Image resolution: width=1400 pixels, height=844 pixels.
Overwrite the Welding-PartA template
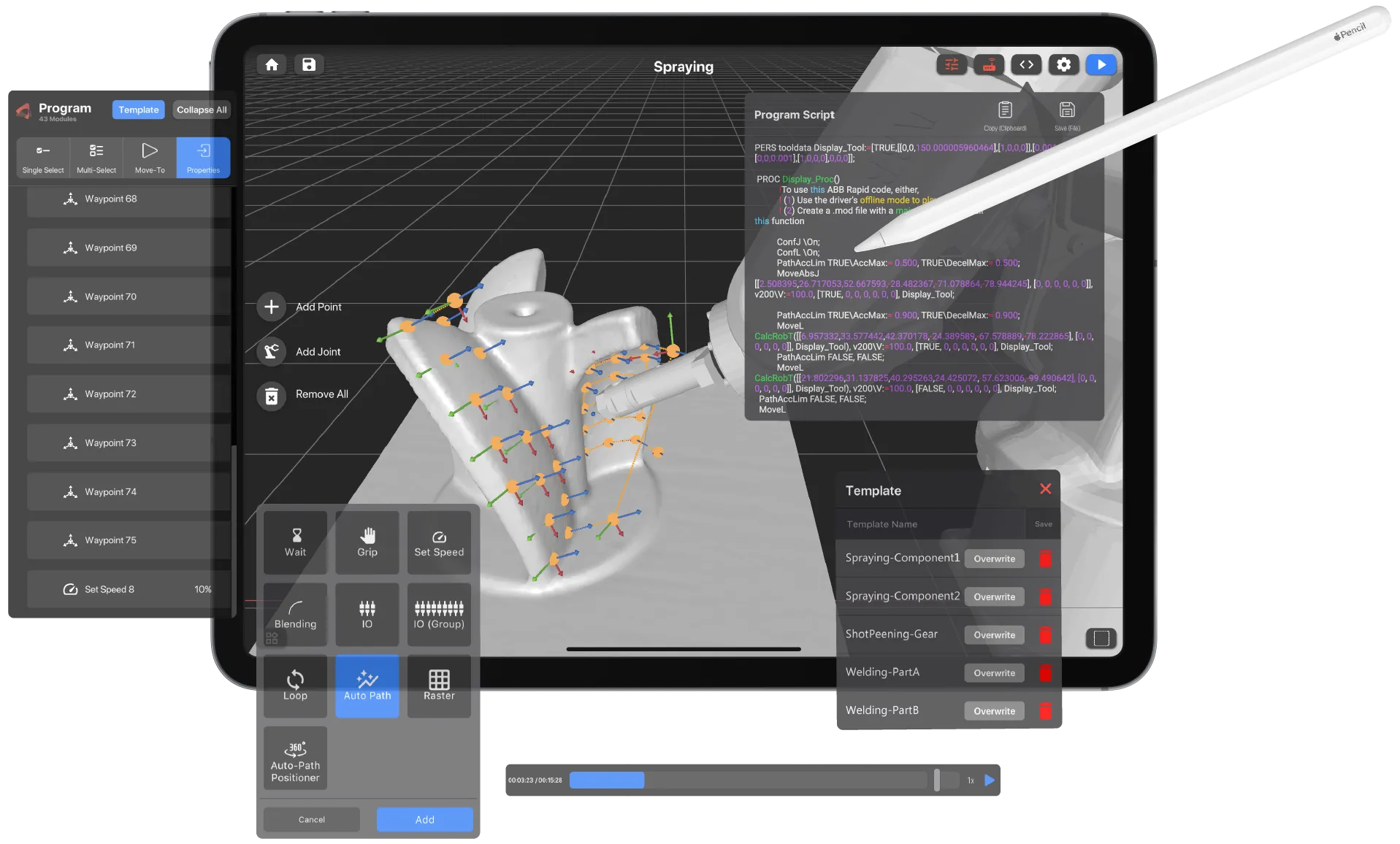pyautogui.click(x=994, y=672)
